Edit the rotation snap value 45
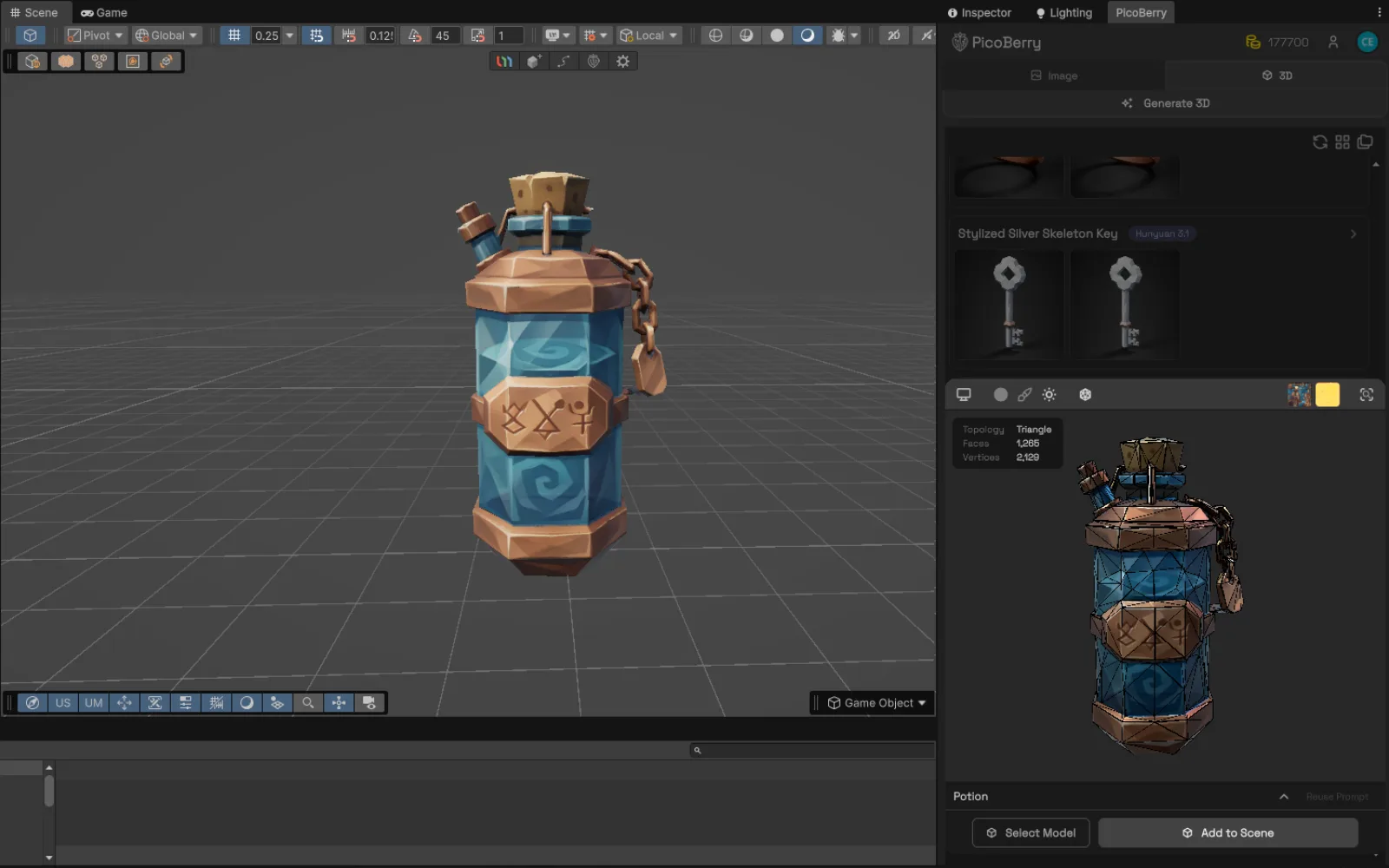The width and height of the screenshot is (1389, 868). pos(445,36)
